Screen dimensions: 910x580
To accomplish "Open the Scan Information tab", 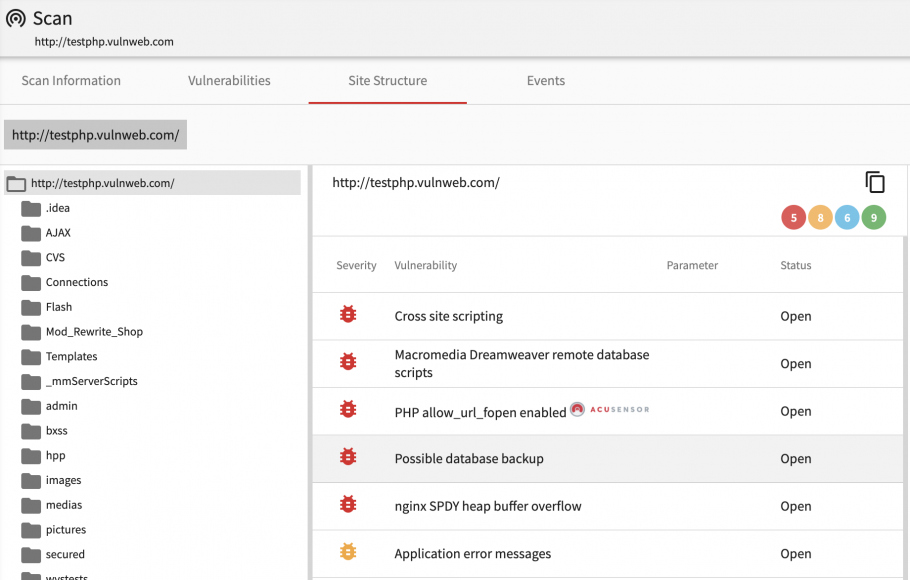I will click(x=71, y=81).
